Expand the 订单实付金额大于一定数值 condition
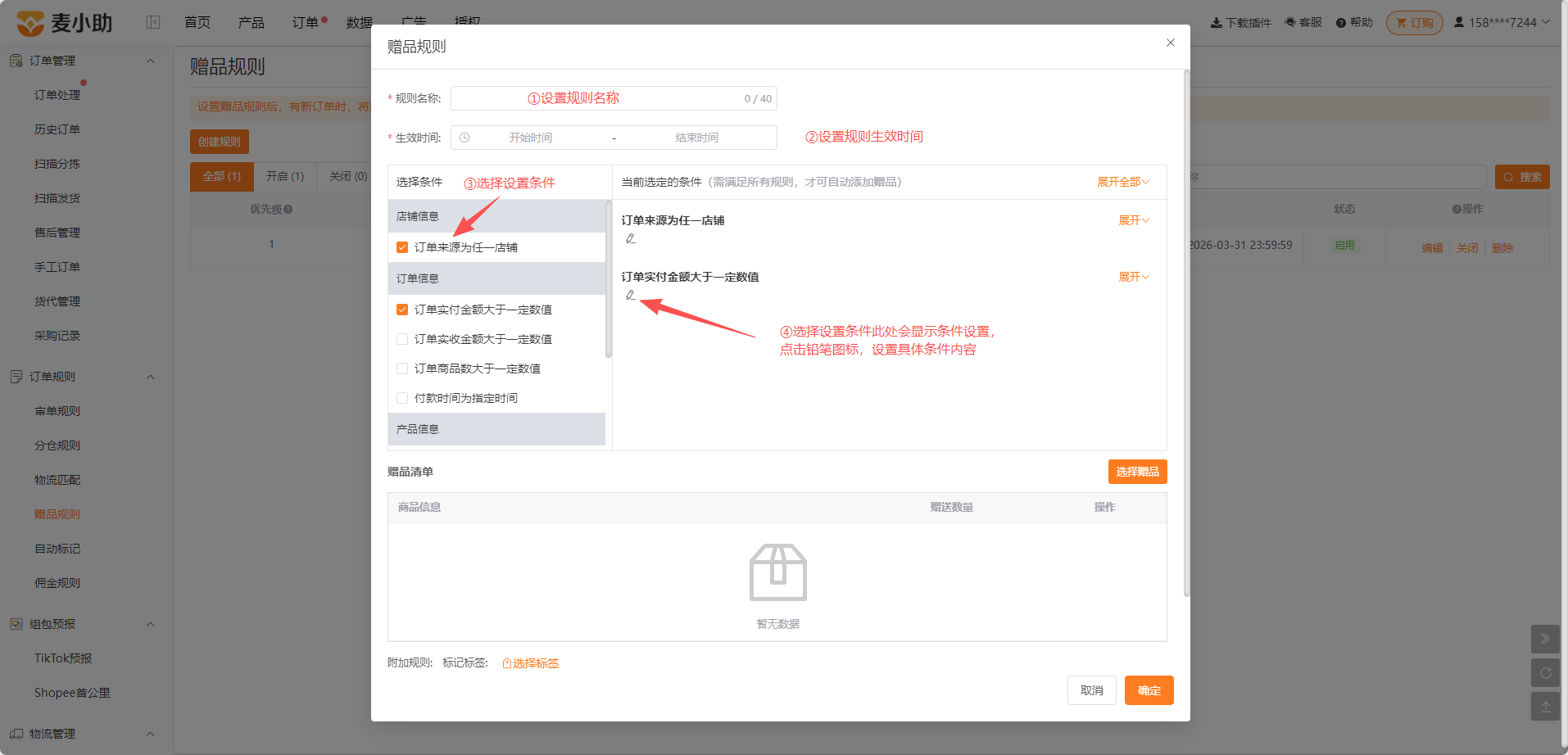This screenshot has height=755, width=1568. tap(1134, 277)
